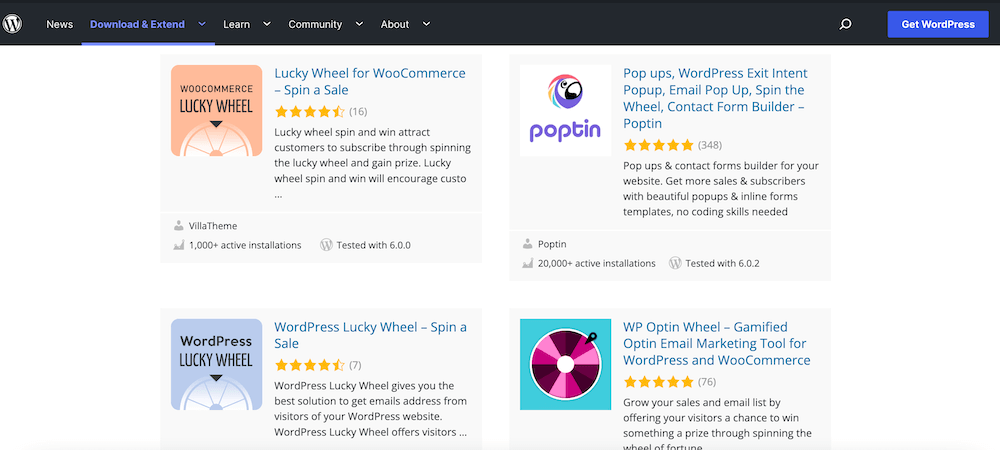Expand the About menu chevron
Viewport: 1000px width, 450px height.
[426, 24]
